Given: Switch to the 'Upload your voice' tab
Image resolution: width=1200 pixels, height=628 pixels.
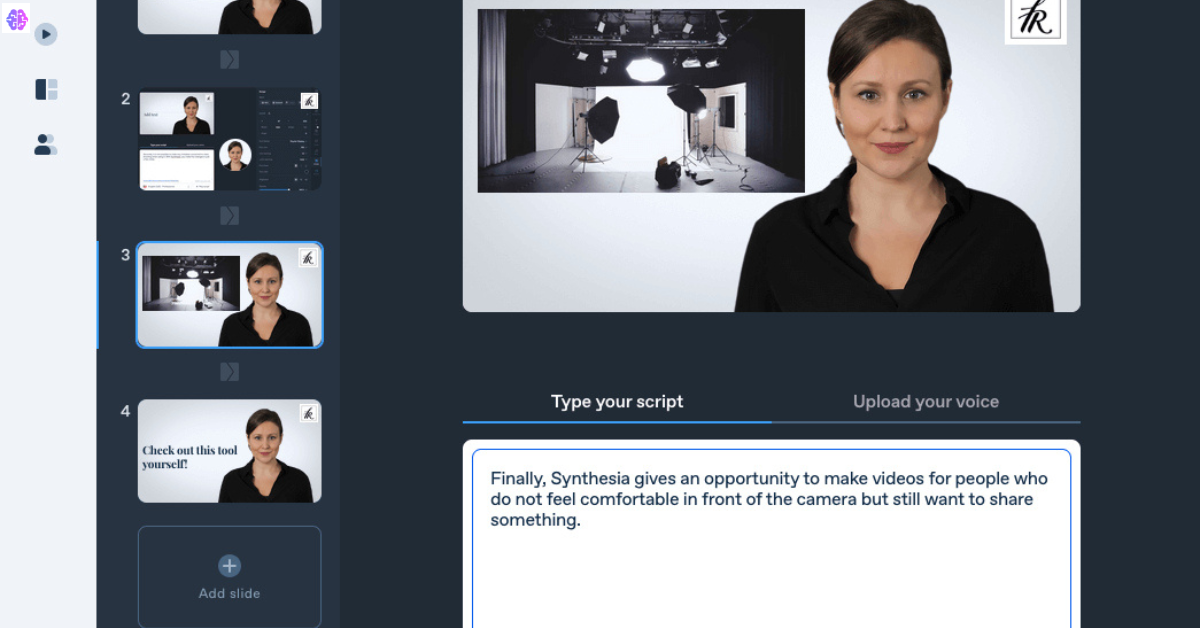Looking at the screenshot, I should (925, 402).
